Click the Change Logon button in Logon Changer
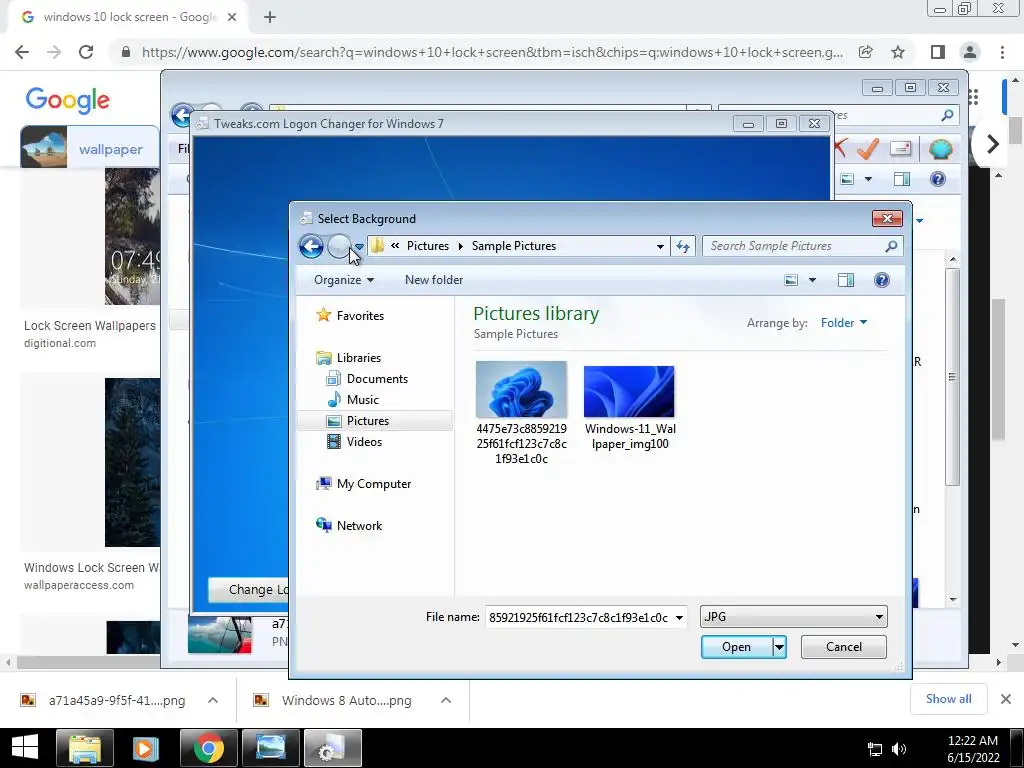 249,590
